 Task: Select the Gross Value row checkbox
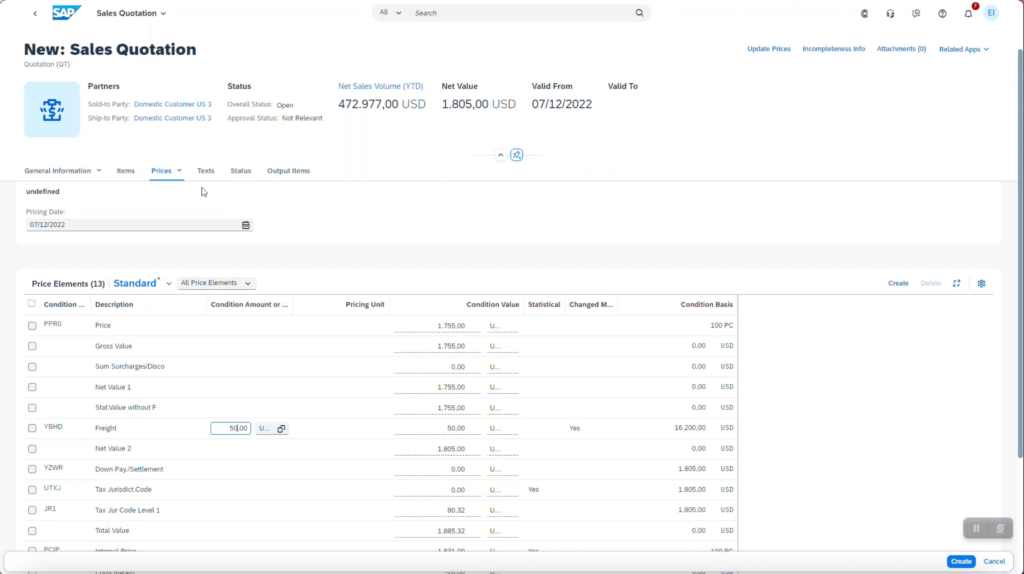(x=32, y=346)
